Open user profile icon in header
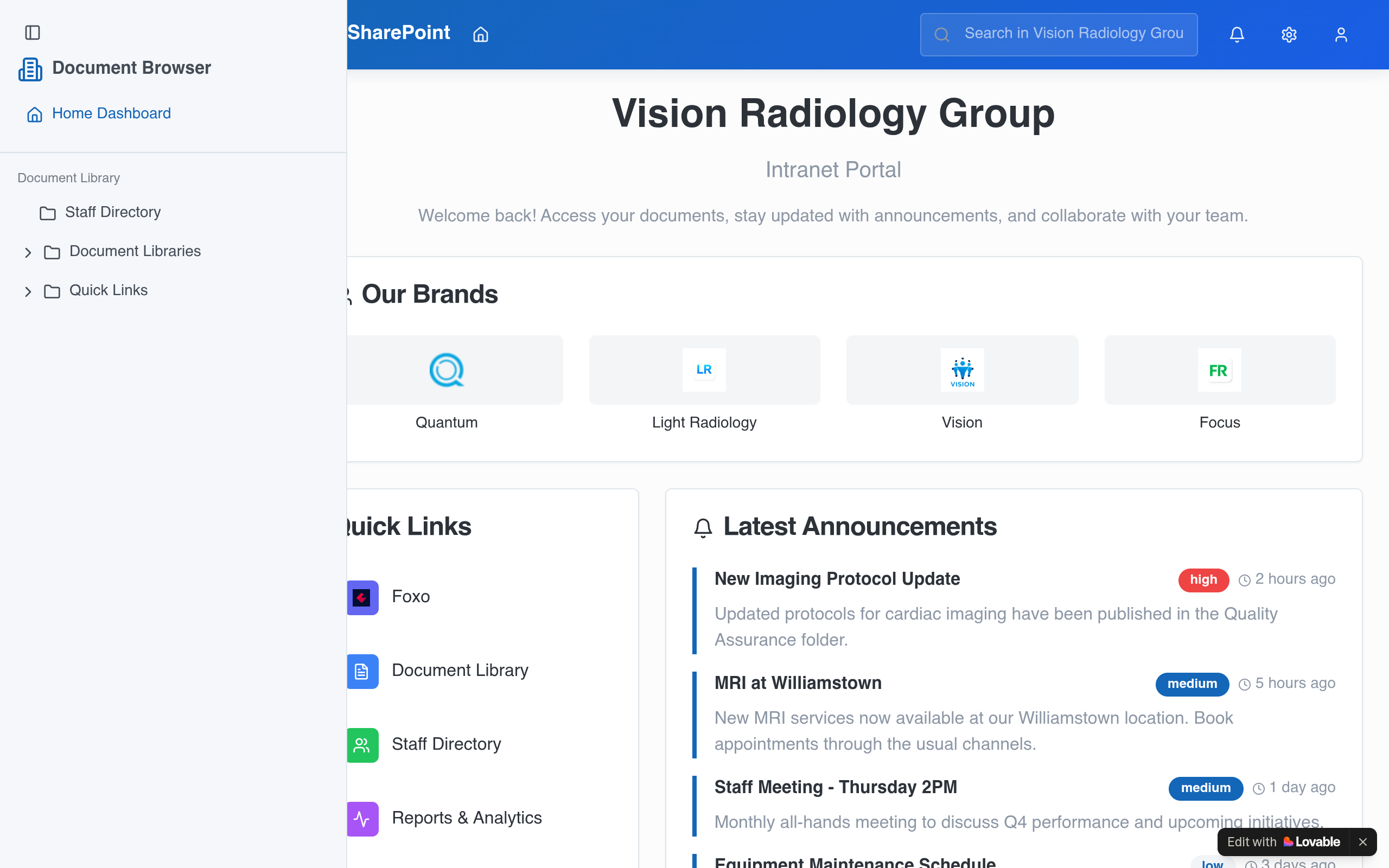Screen dimensions: 1389x868 (x=1341, y=34)
